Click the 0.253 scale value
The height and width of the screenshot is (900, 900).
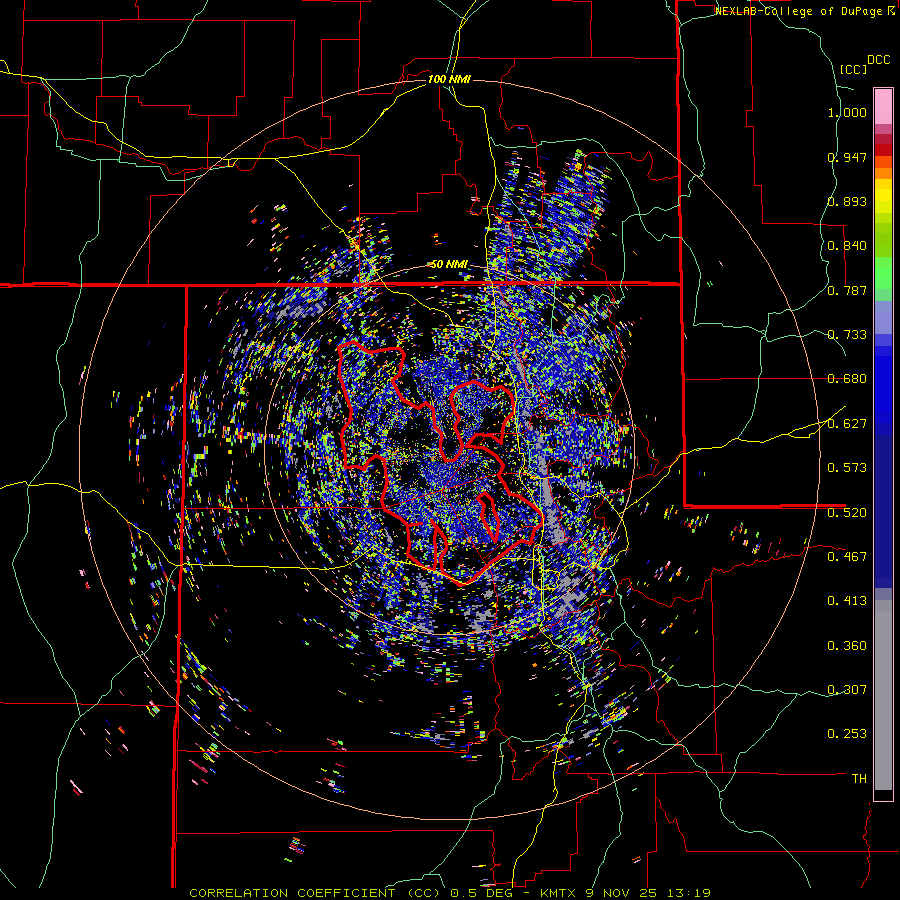(847, 734)
